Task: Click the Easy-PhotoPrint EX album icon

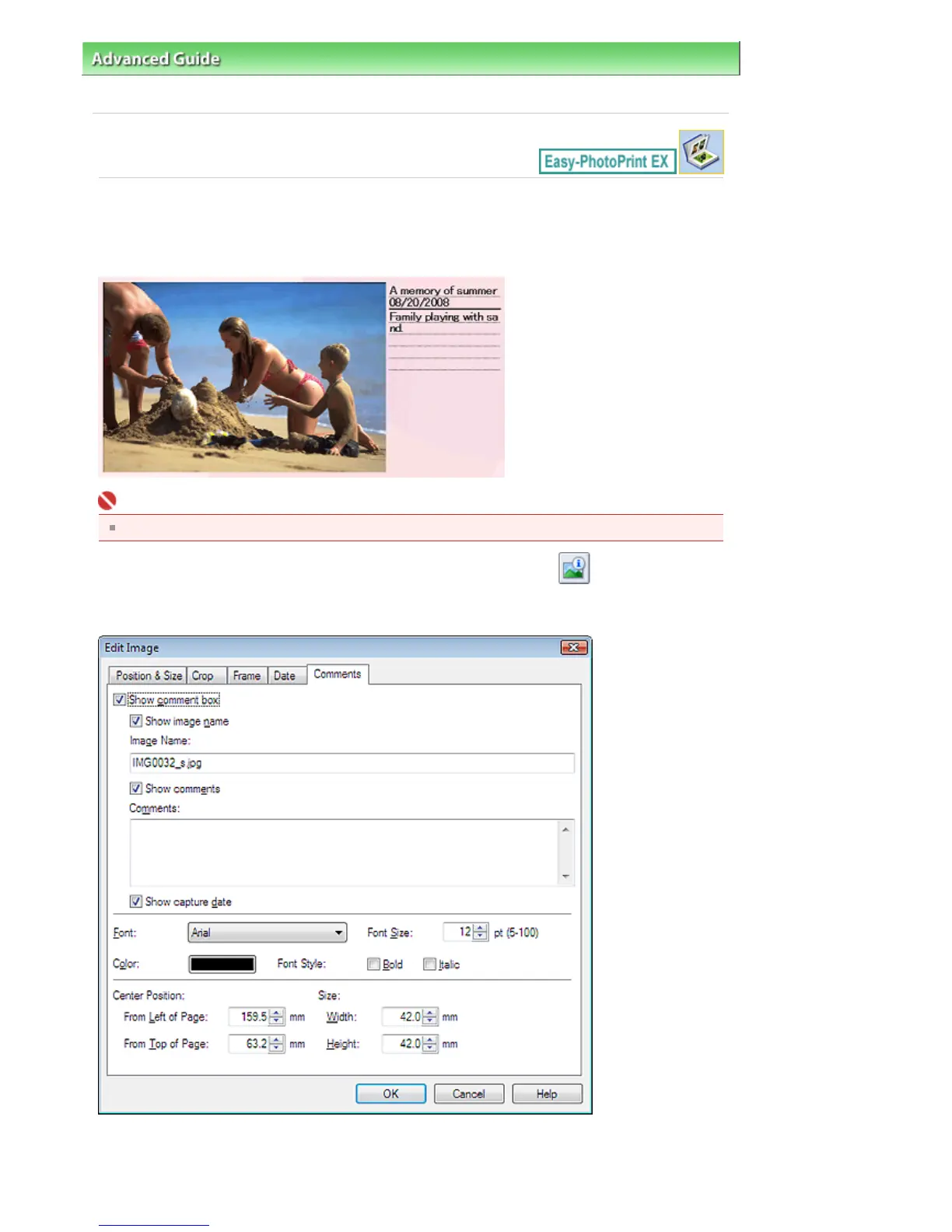Action: point(701,152)
